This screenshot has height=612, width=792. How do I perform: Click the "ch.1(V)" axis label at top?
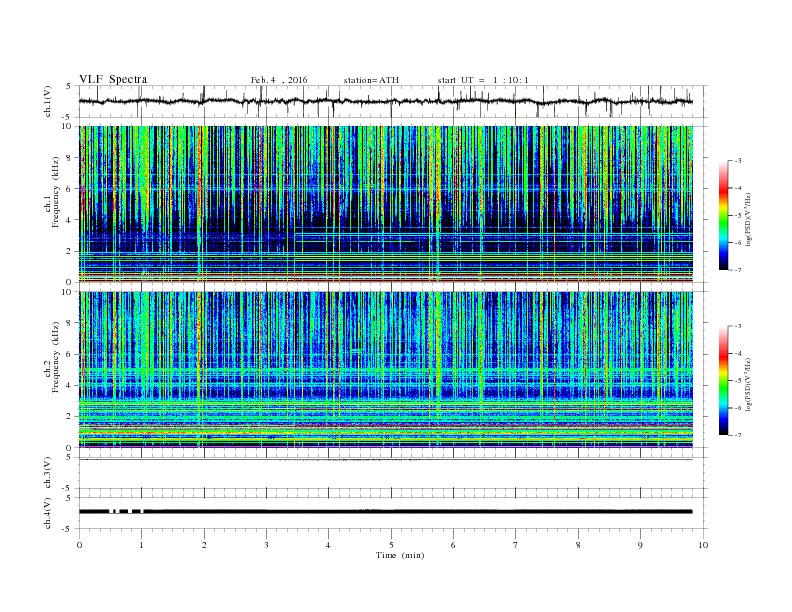(48, 102)
